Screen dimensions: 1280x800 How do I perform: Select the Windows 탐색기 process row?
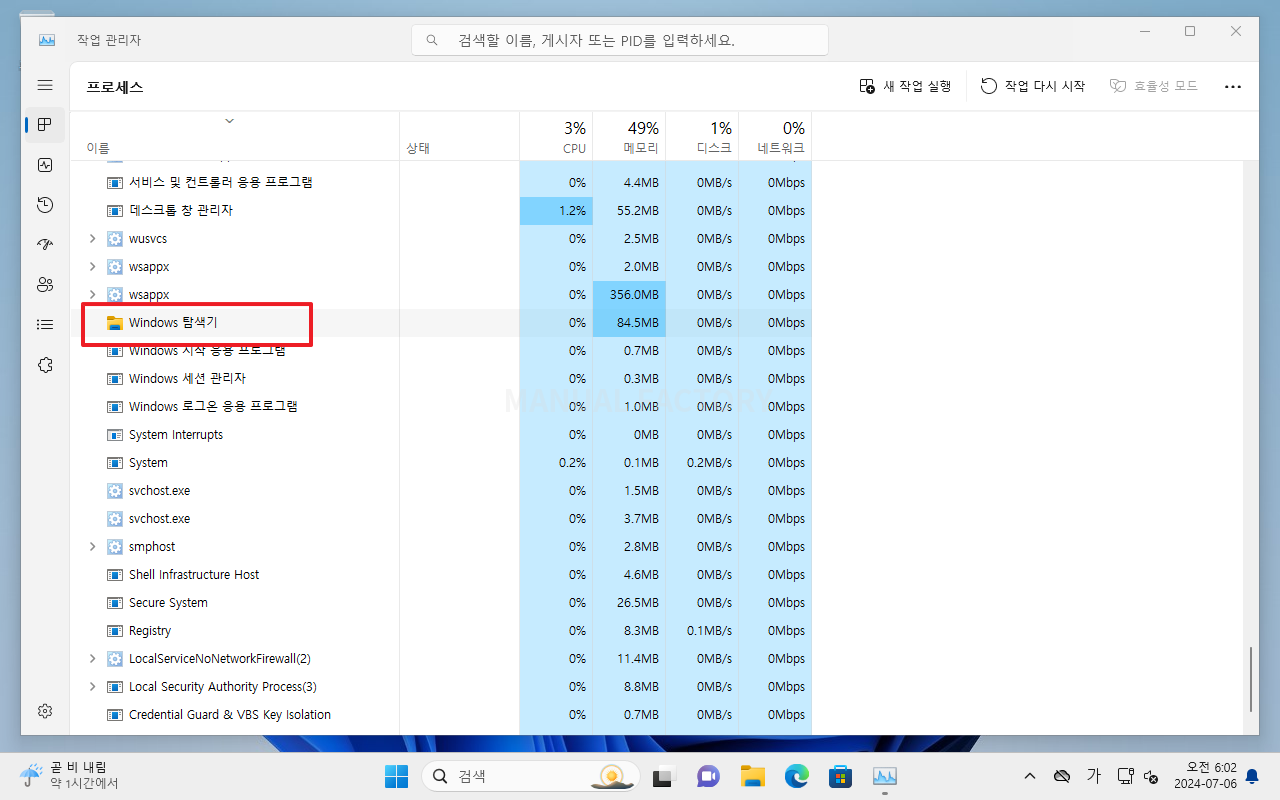pos(441,323)
